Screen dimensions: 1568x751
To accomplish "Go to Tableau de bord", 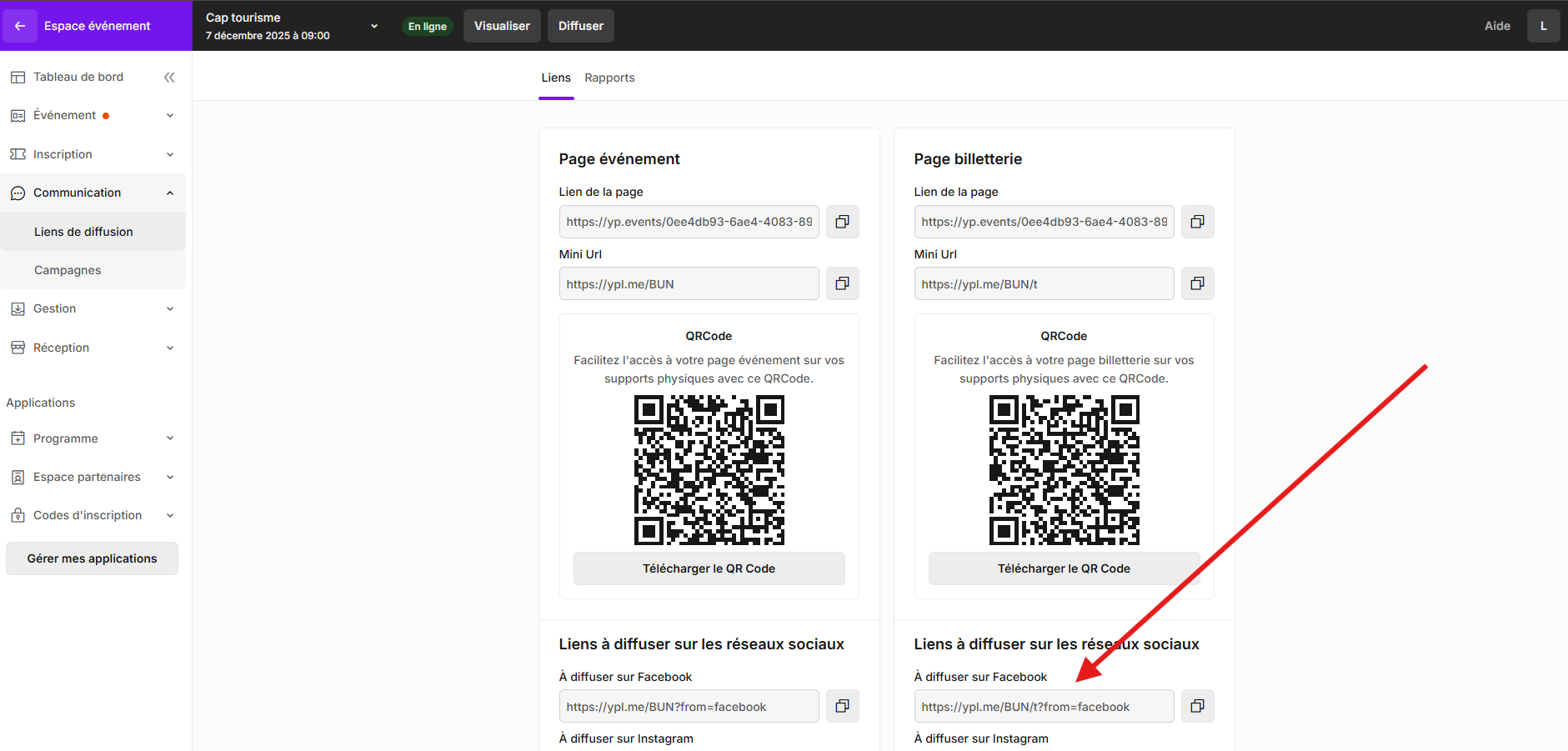I will pyautogui.click(x=78, y=77).
